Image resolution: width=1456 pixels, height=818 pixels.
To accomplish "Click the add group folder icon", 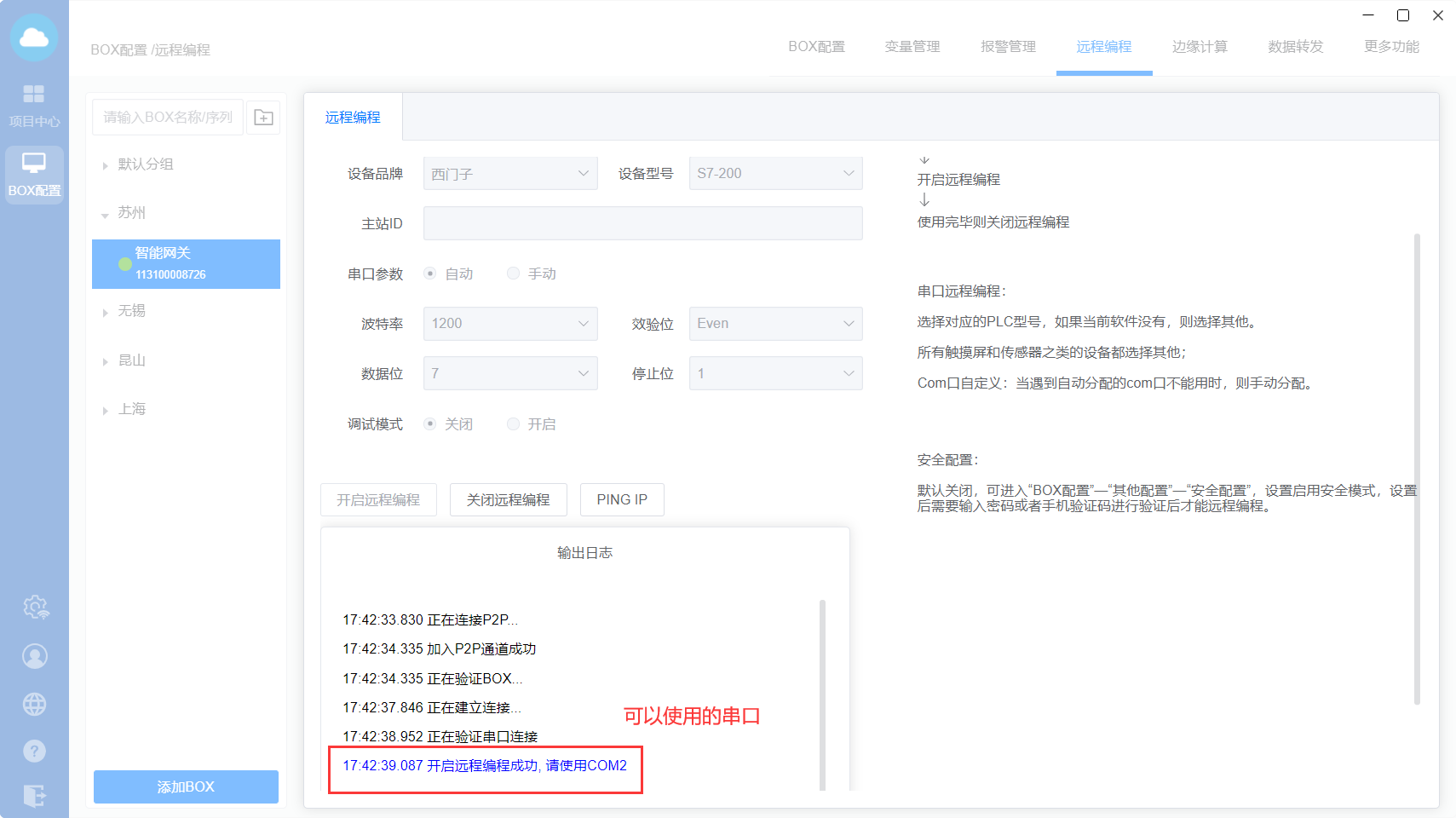I will tap(263, 118).
